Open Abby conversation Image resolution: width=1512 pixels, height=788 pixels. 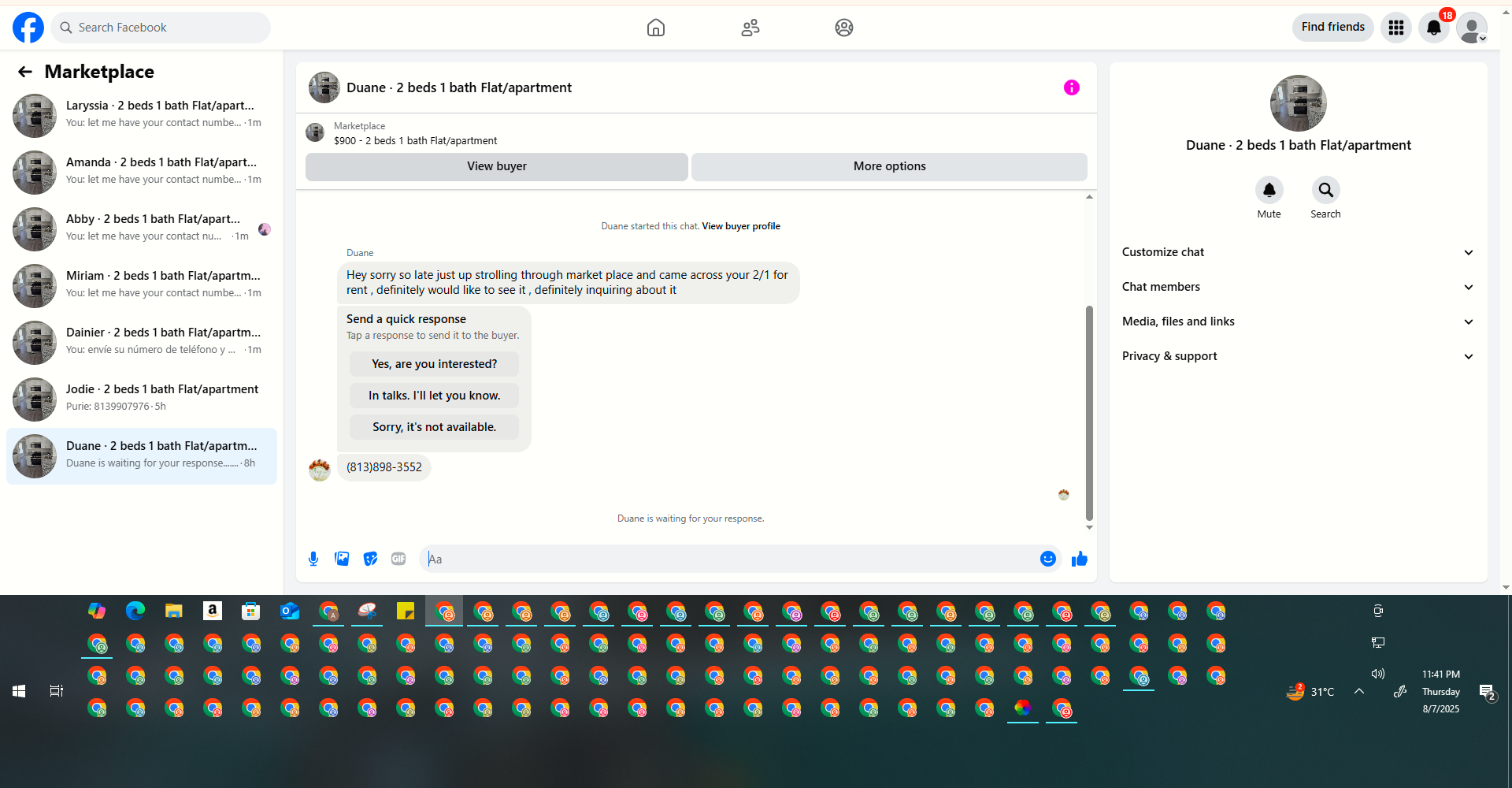click(142, 229)
